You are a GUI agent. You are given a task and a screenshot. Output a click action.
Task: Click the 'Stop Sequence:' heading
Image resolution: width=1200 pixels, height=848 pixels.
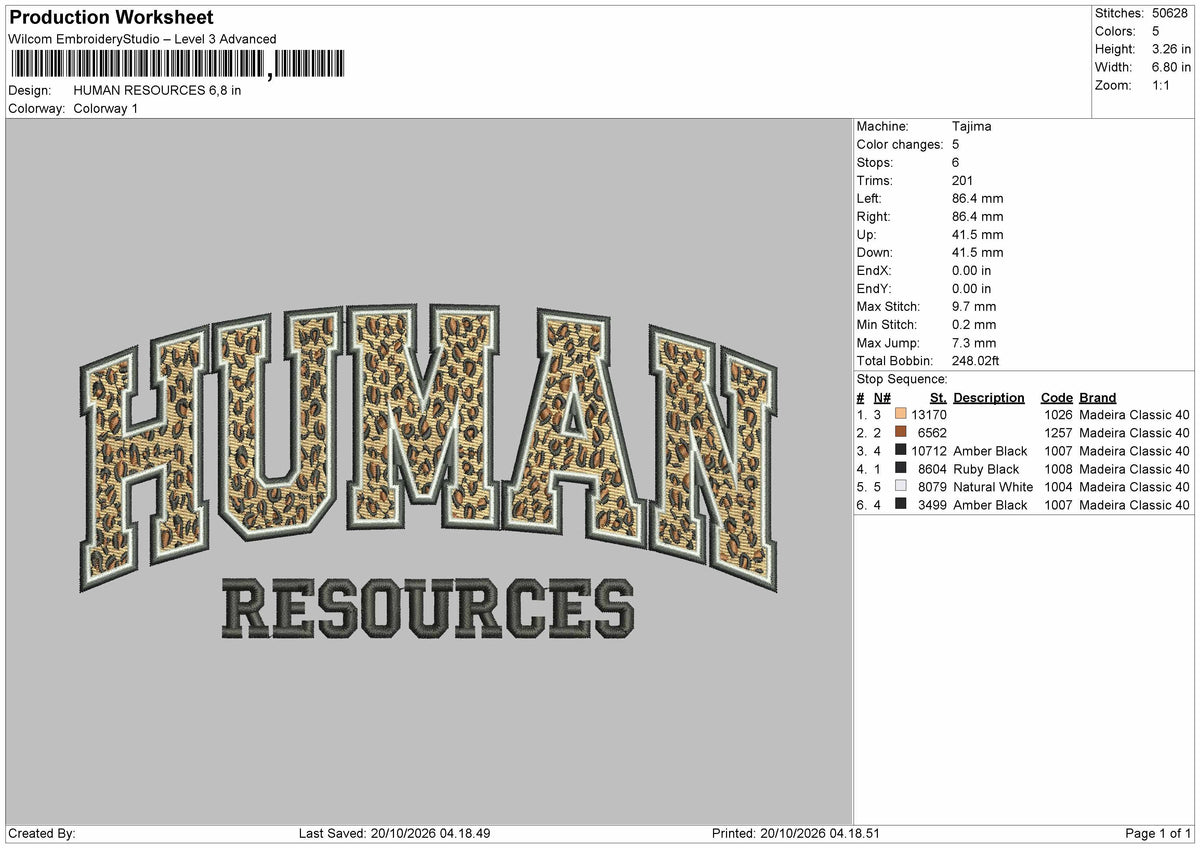pos(902,379)
